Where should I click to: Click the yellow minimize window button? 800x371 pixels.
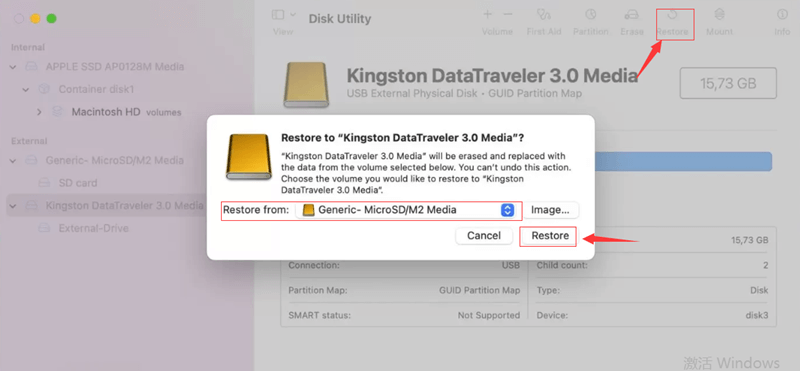35,19
